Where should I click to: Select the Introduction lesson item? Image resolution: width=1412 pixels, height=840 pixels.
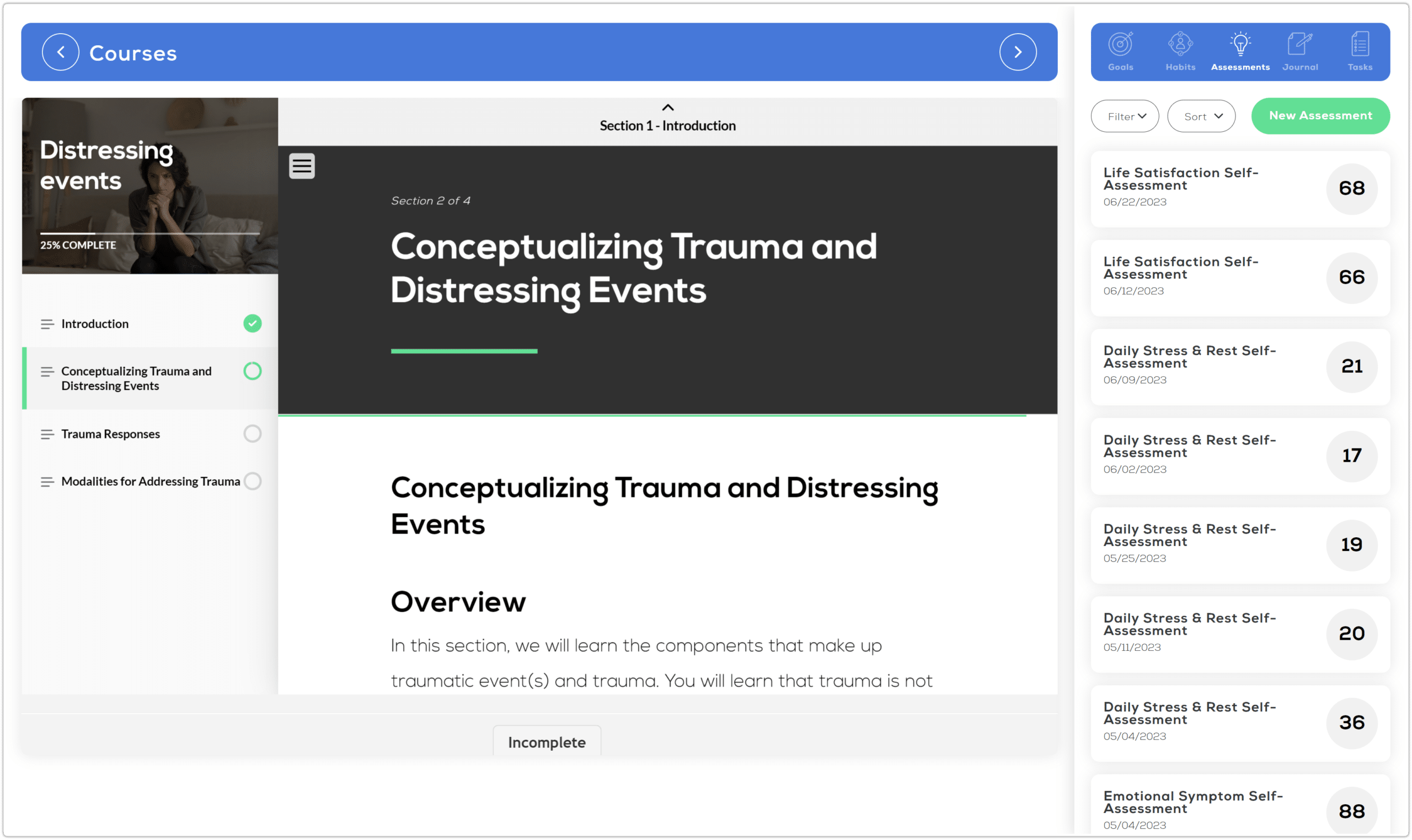(x=95, y=324)
